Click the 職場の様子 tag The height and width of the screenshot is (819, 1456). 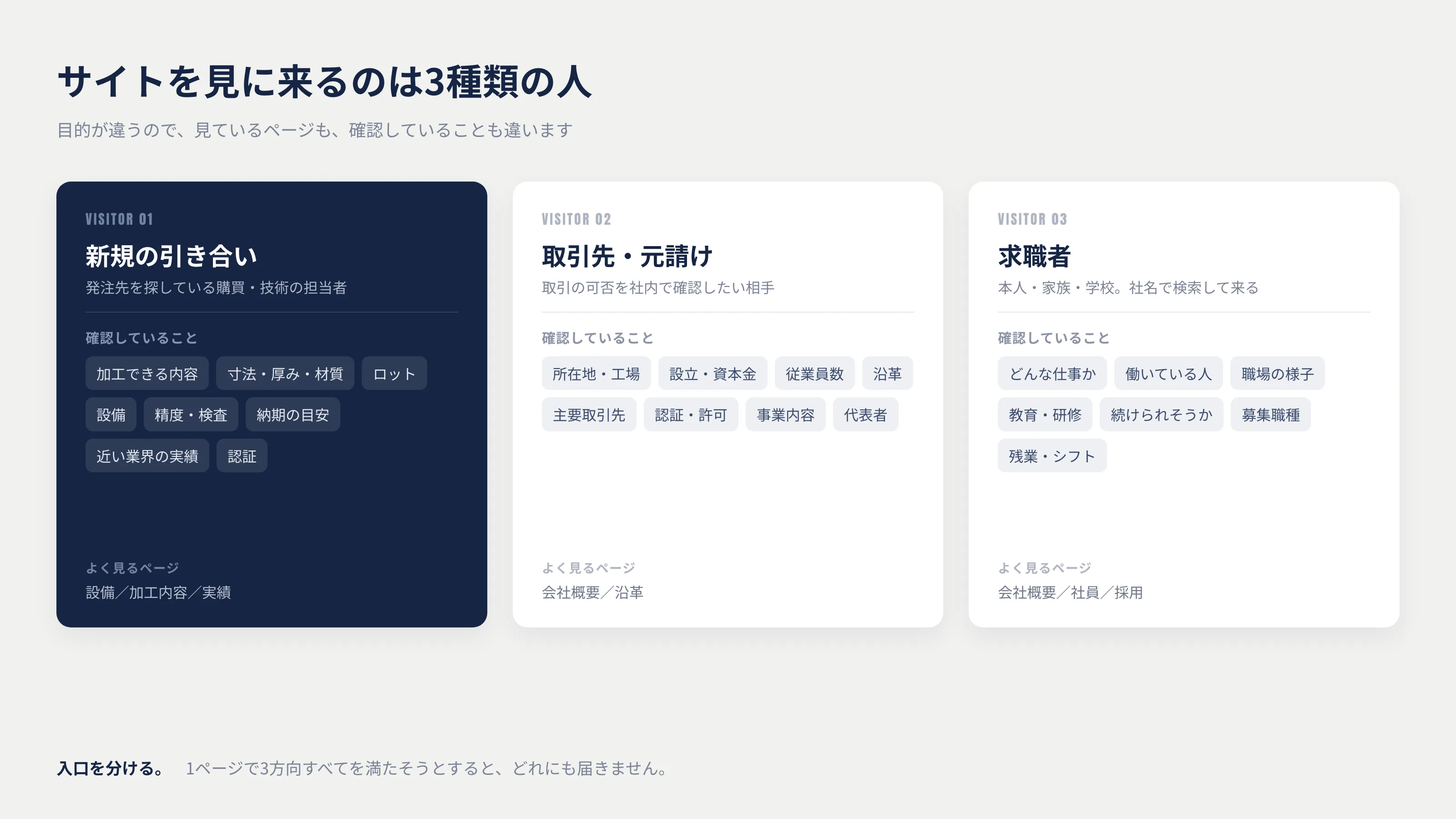pyautogui.click(x=1277, y=374)
